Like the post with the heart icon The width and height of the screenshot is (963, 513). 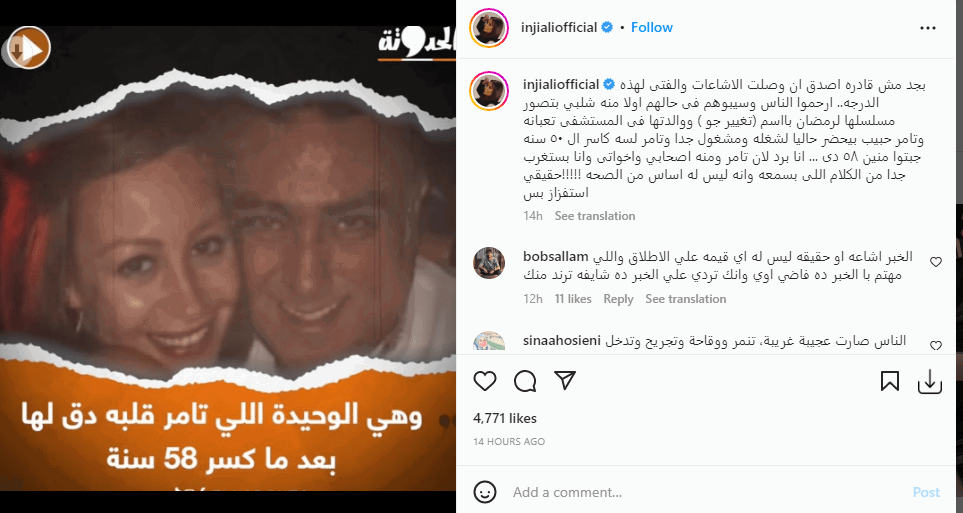485,381
